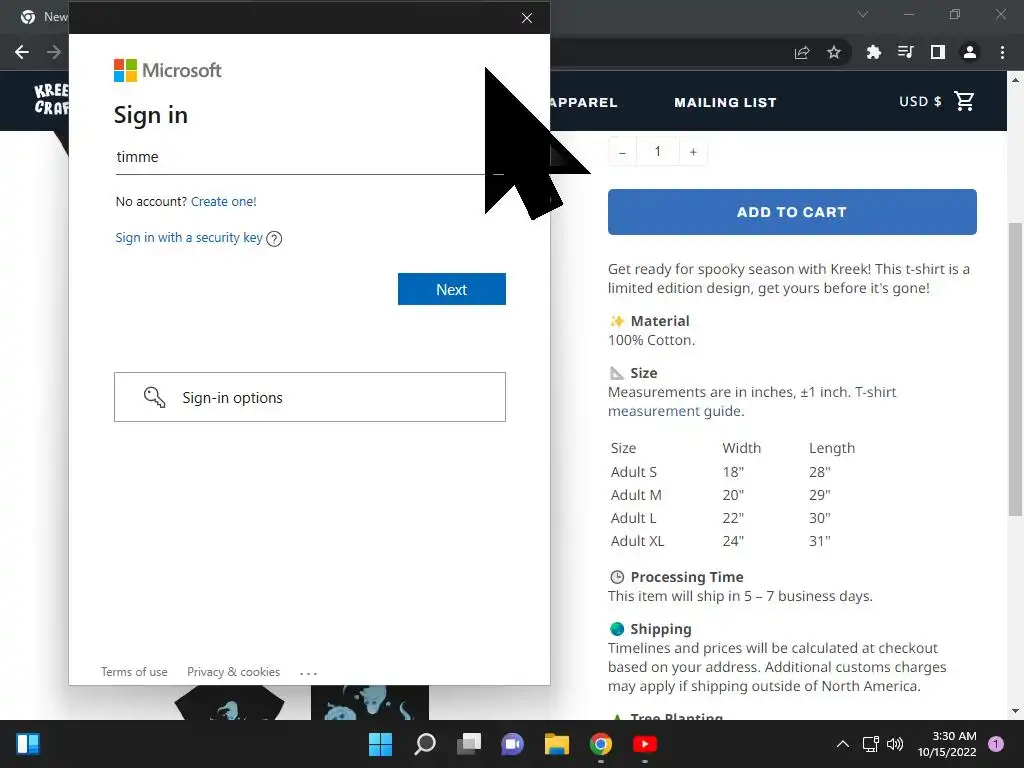
Task: Open the YouTube taskbar icon
Action: pyautogui.click(x=645, y=744)
